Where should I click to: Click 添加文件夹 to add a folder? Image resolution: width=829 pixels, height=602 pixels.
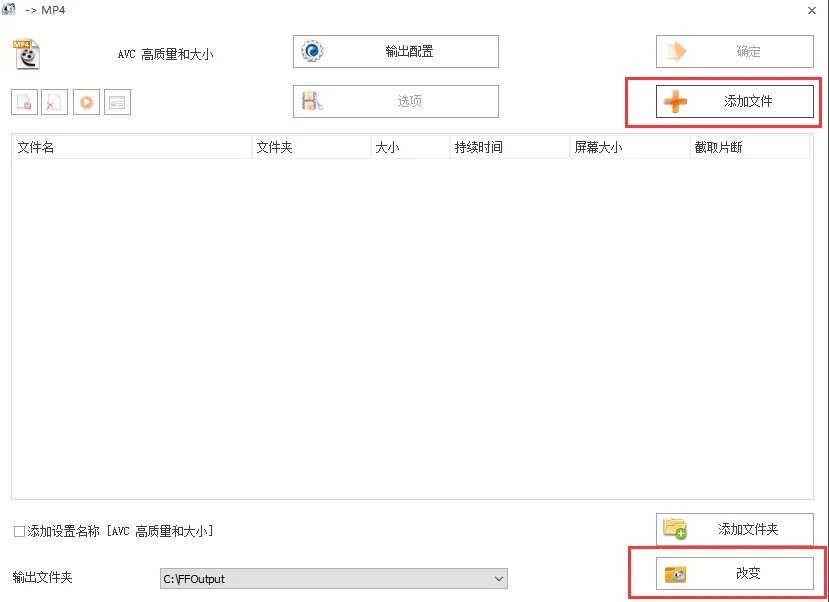coord(735,529)
